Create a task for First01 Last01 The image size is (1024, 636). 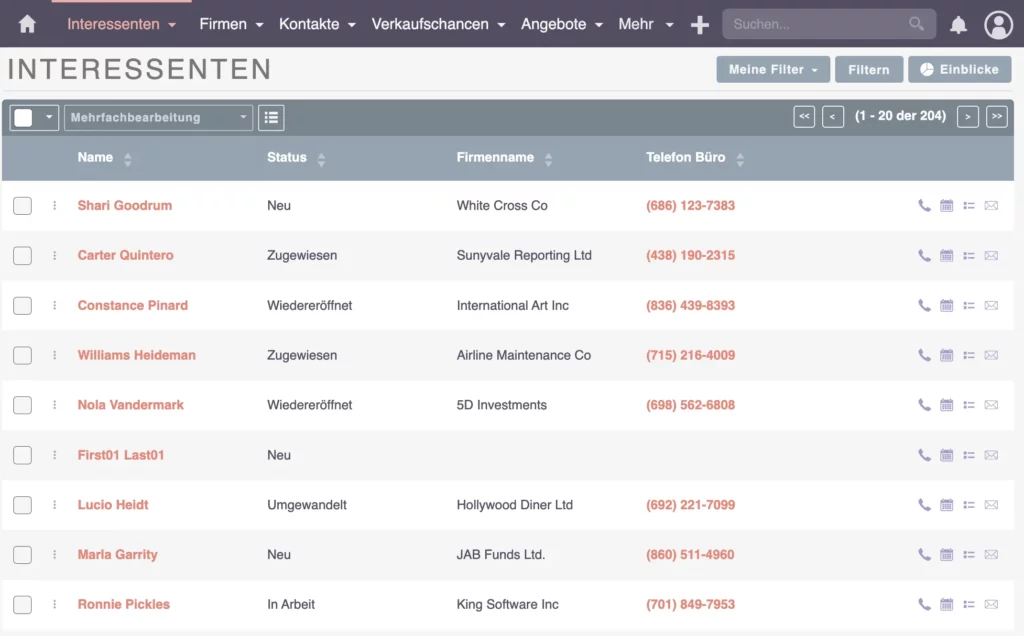(x=968, y=454)
